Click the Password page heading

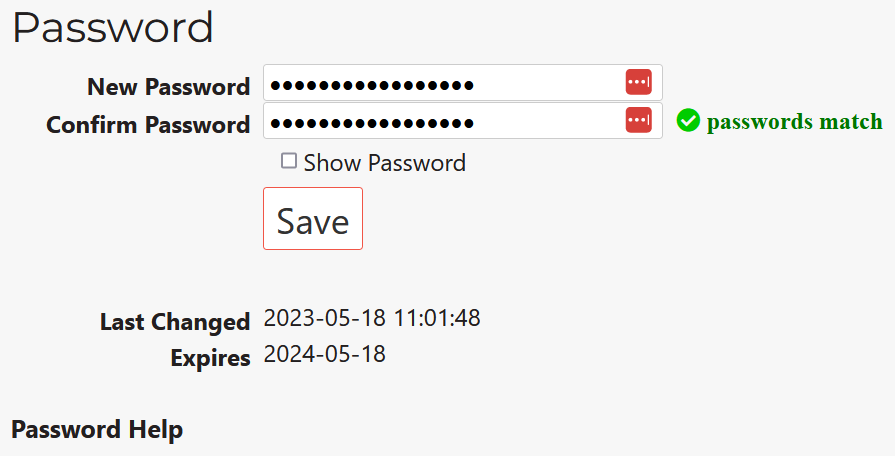click(x=113, y=27)
